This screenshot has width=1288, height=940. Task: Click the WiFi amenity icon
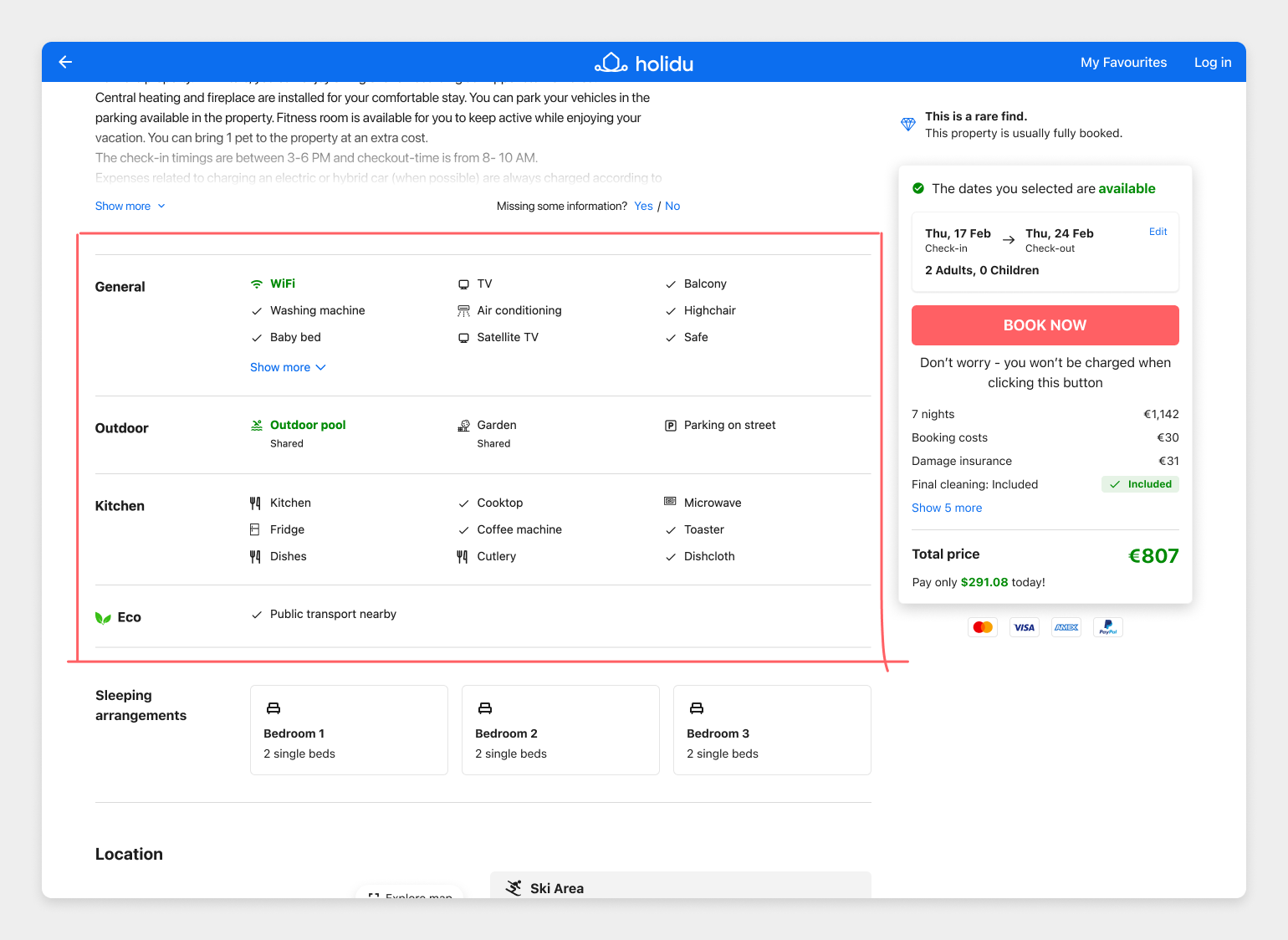pyautogui.click(x=257, y=284)
